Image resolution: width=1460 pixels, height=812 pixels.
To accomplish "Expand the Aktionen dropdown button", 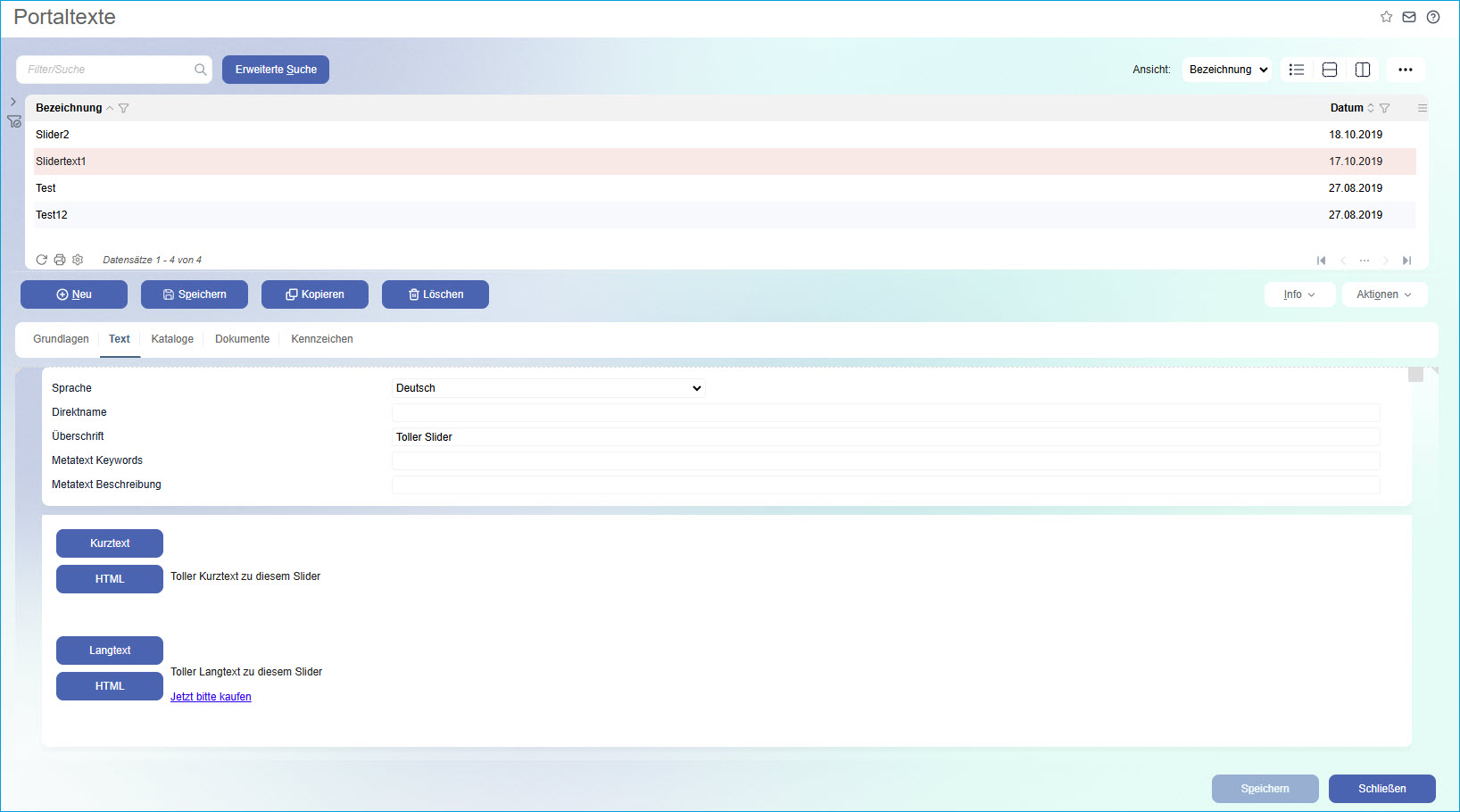I will point(1385,294).
